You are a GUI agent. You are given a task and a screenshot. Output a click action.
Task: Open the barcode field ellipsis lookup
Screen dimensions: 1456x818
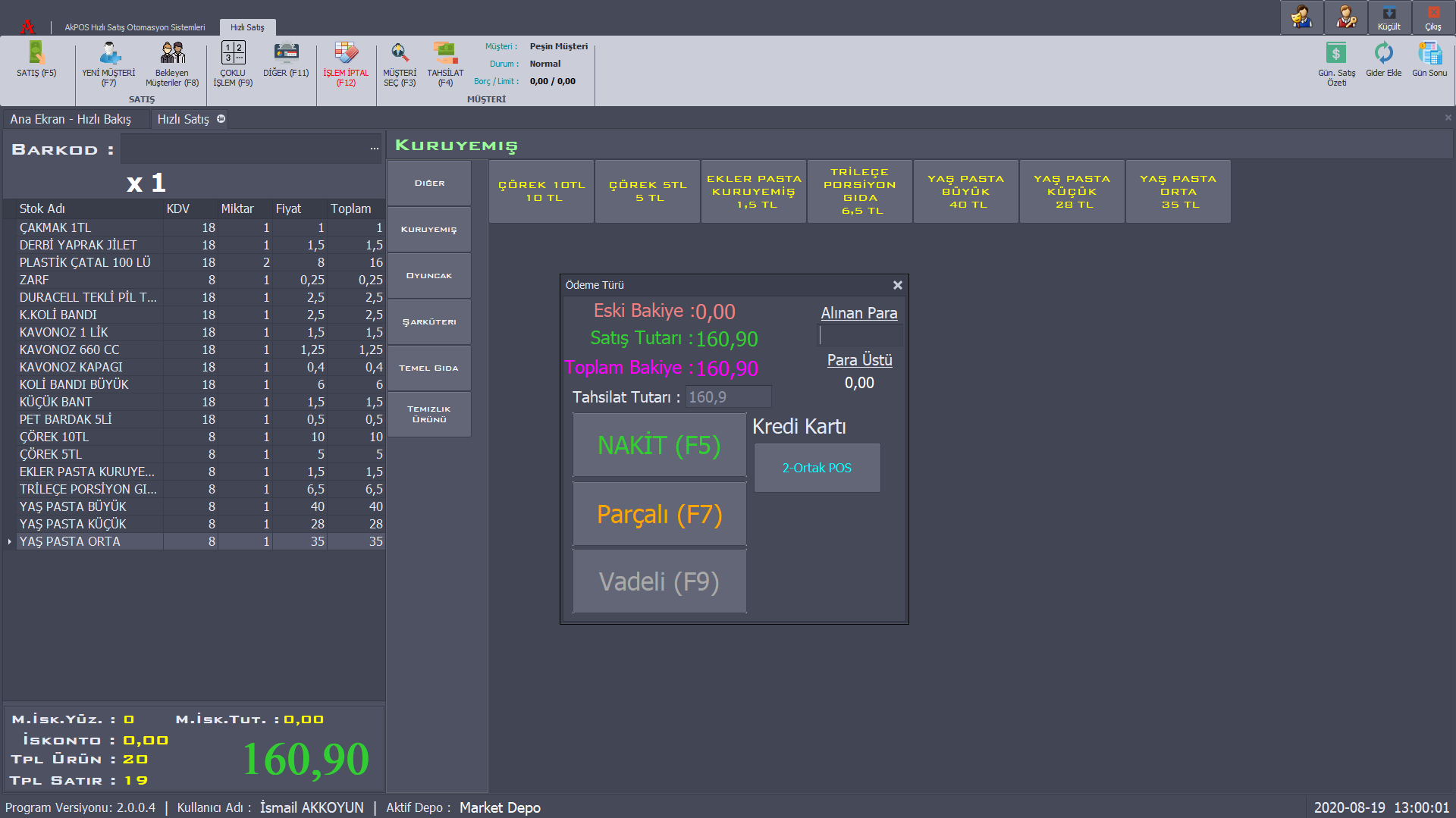(374, 149)
